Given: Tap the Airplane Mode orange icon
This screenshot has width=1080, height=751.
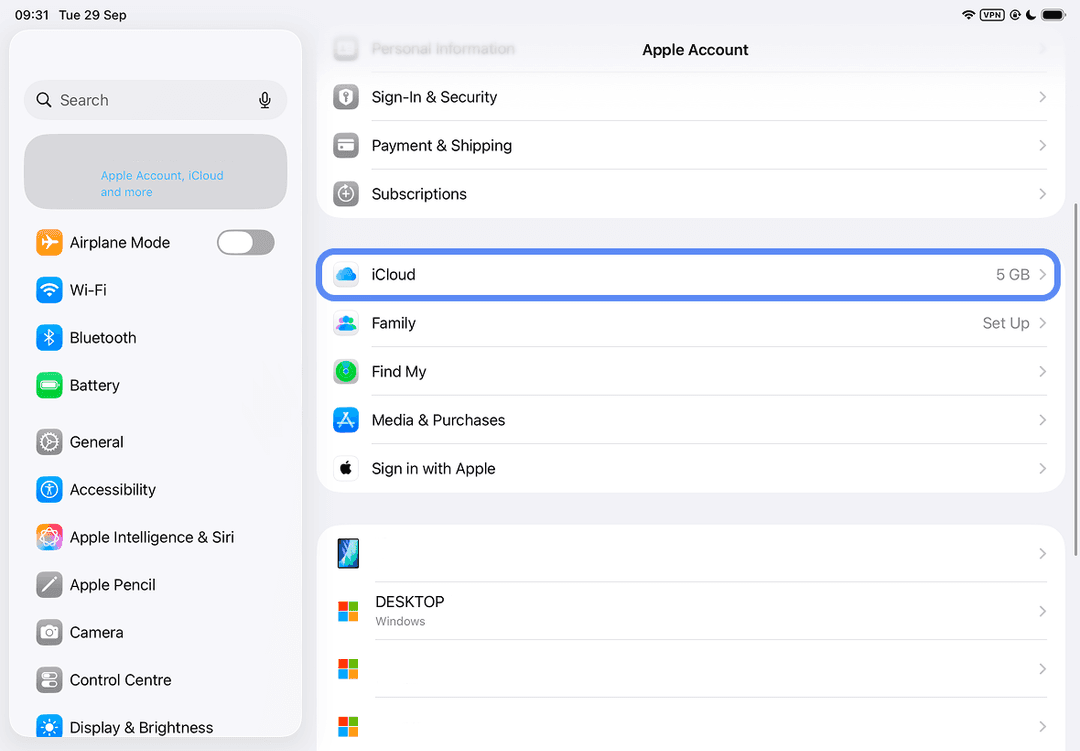Looking at the screenshot, I should 49,243.
